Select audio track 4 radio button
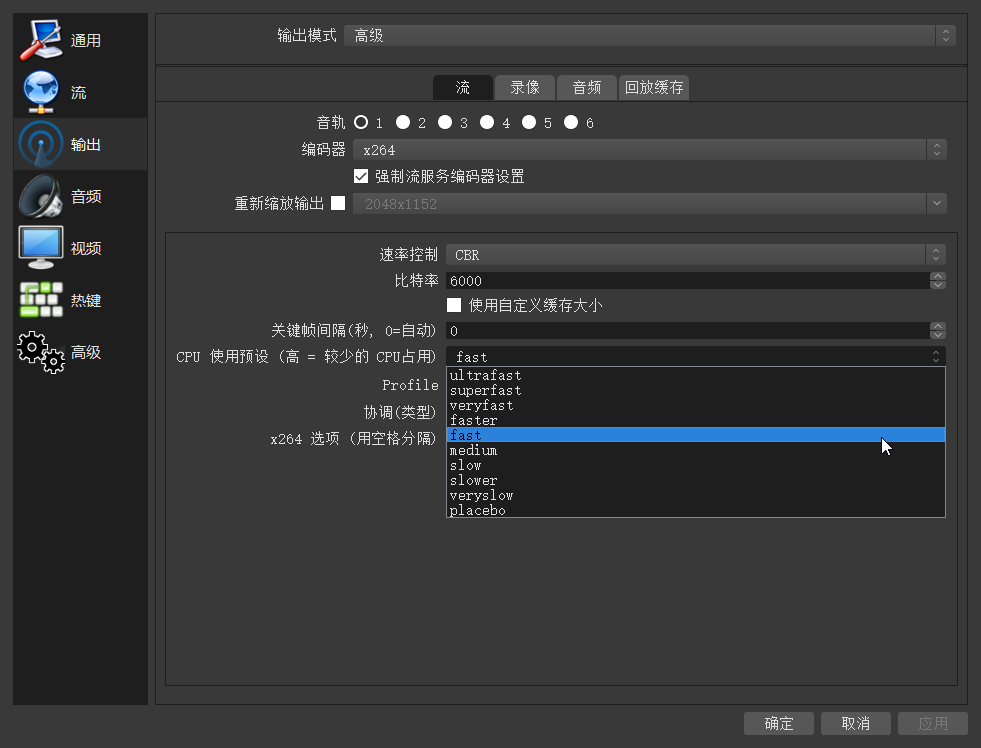The width and height of the screenshot is (981, 748). pos(487,122)
